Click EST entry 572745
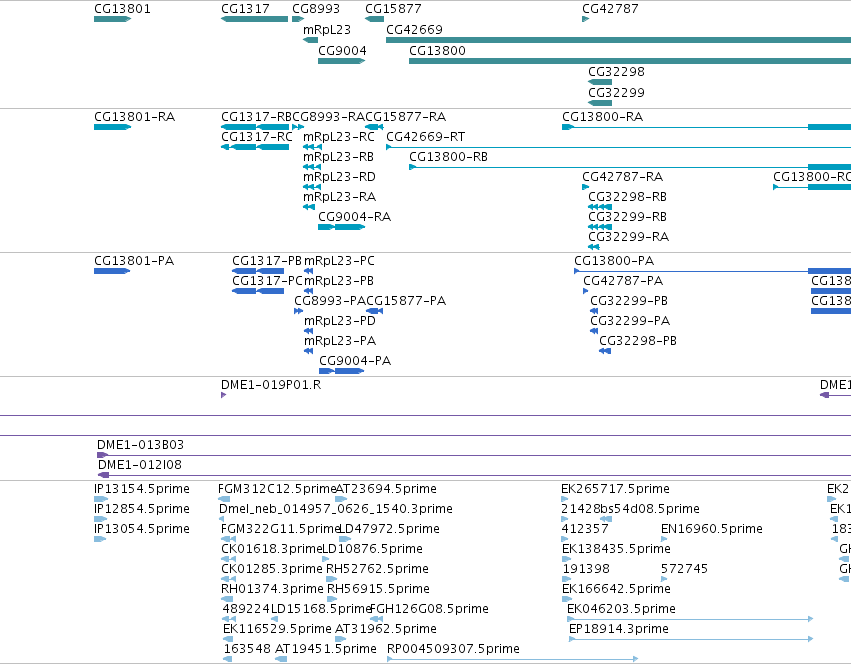The image size is (851, 664). (x=684, y=569)
